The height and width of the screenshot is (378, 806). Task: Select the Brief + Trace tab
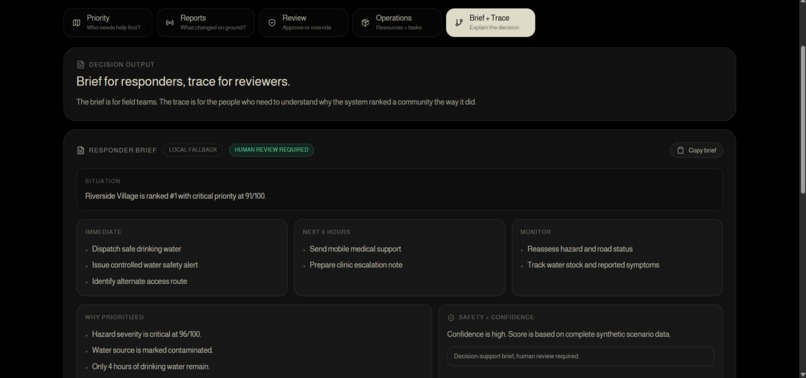click(x=490, y=23)
